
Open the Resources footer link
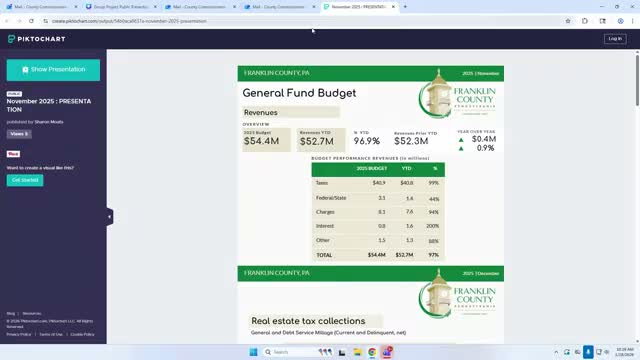tap(32, 313)
